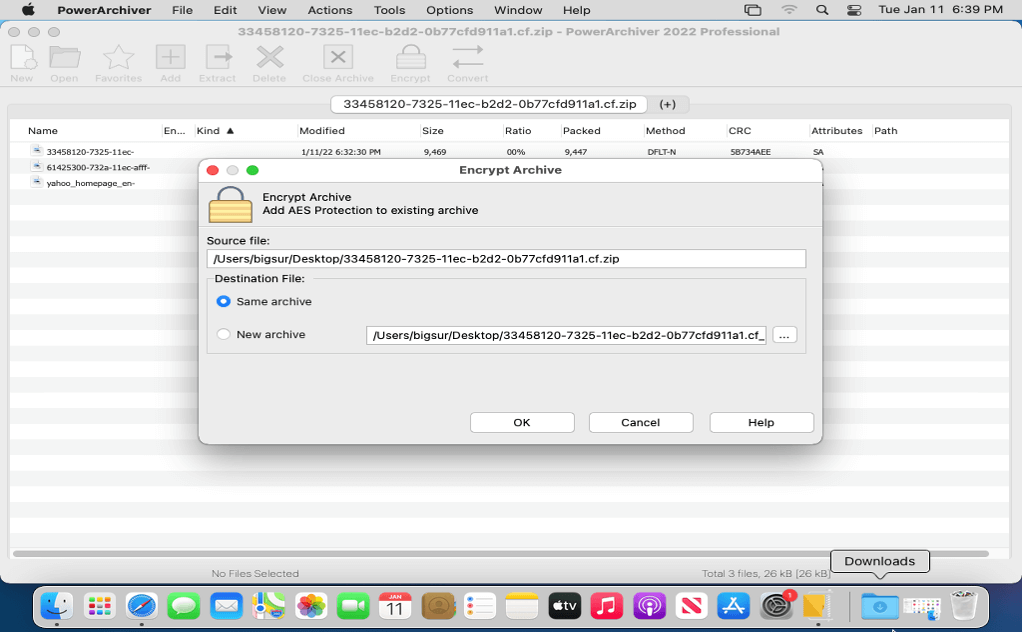Open Favorites star in toolbar
The height and width of the screenshot is (632, 1022).
point(118,61)
